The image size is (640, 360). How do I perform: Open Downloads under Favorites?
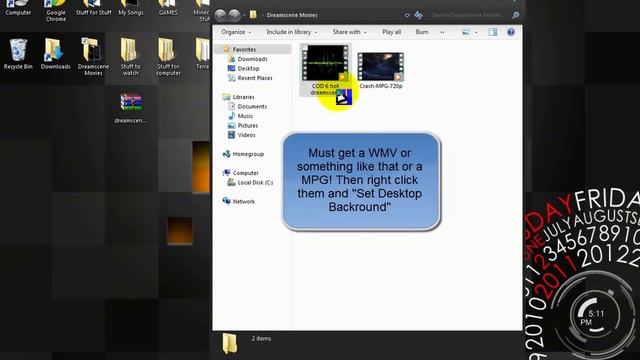252,59
